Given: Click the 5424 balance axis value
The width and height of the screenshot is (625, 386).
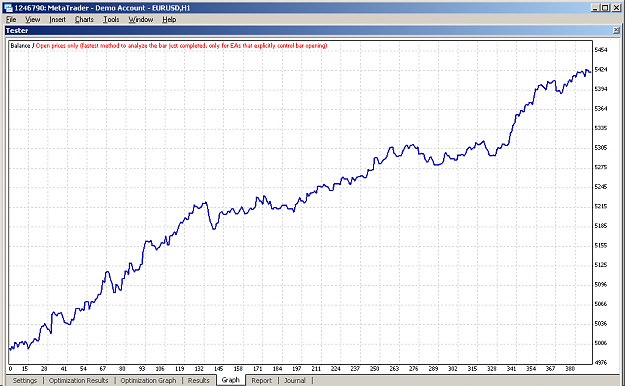Looking at the screenshot, I should [x=601, y=69].
